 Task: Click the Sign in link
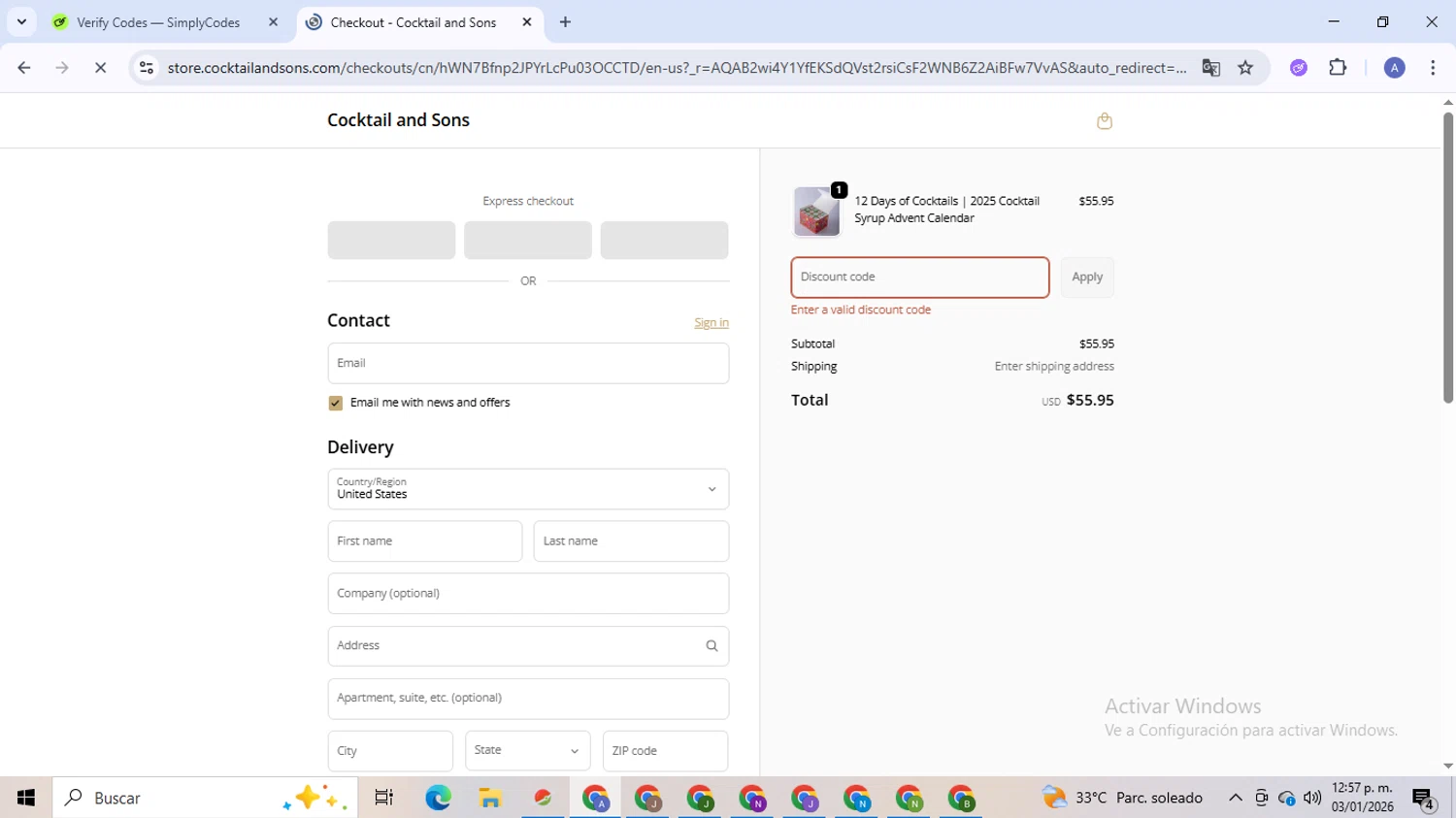coord(711,322)
